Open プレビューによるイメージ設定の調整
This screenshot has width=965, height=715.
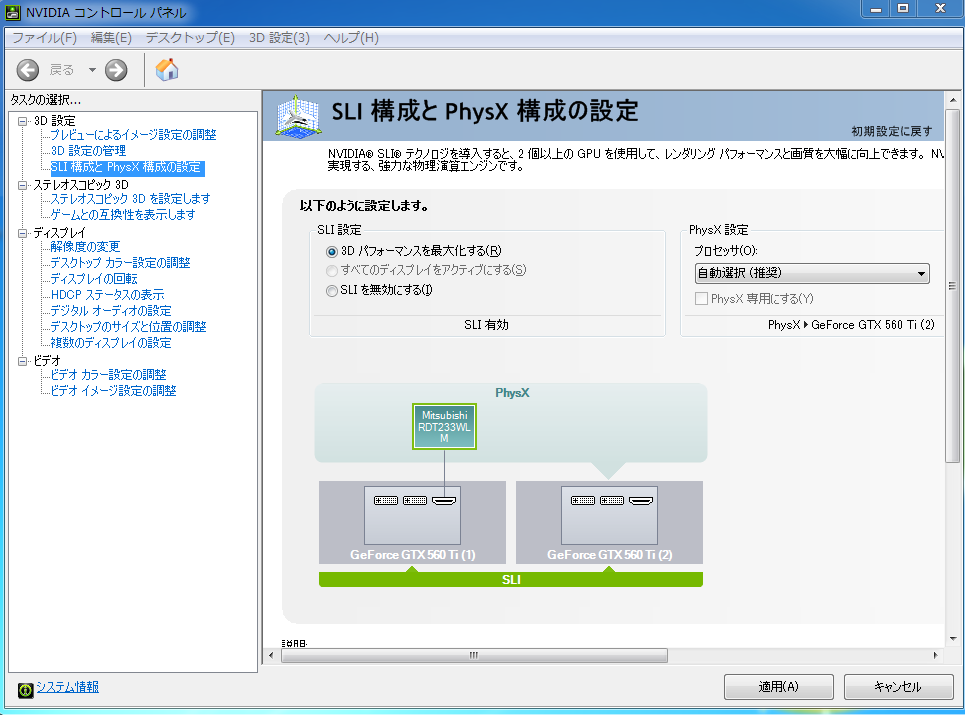134,135
